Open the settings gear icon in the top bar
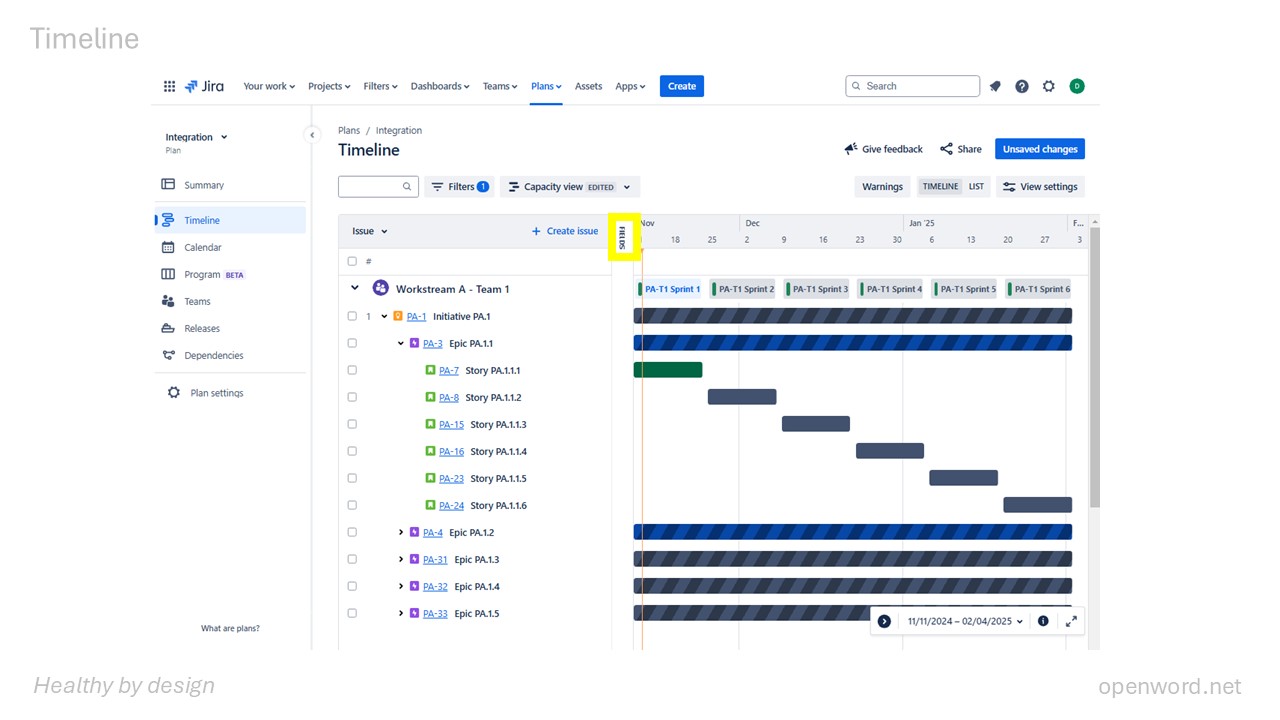This screenshot has height=720, width=1280. coord(1049,86)
